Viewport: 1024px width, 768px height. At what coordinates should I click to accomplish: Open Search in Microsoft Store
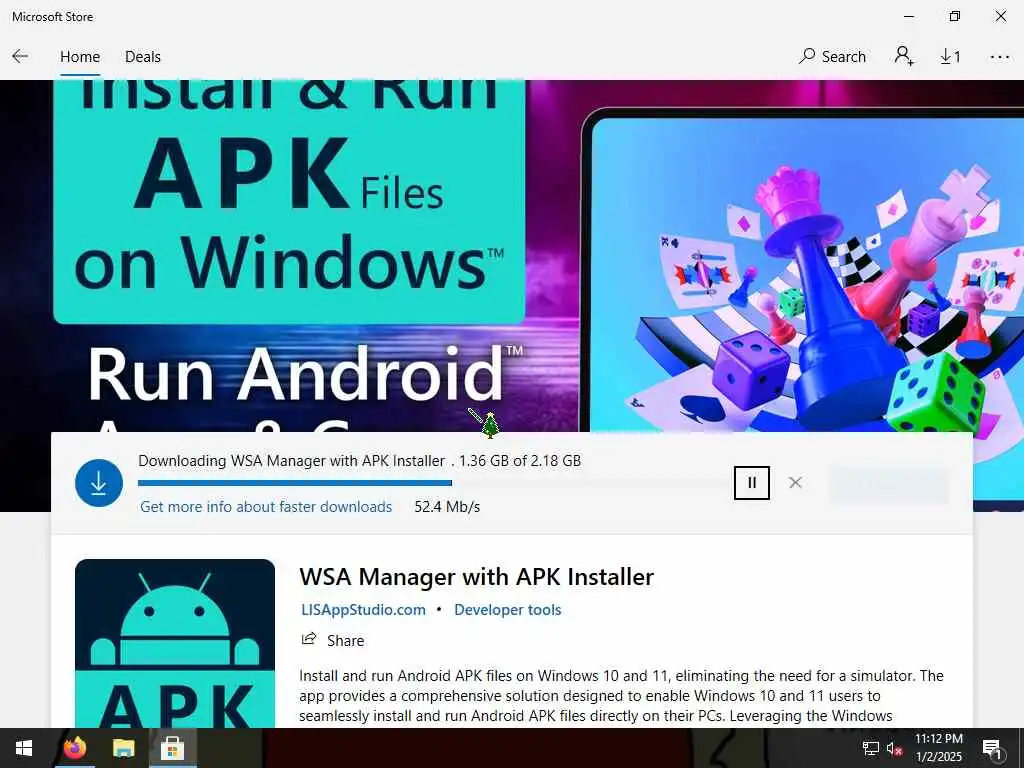832,57
